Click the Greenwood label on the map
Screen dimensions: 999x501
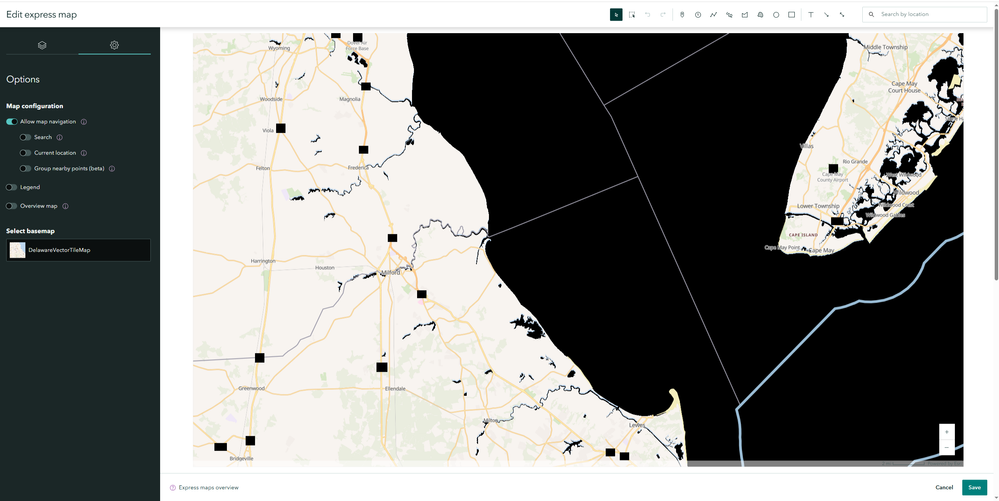(250, 388)
